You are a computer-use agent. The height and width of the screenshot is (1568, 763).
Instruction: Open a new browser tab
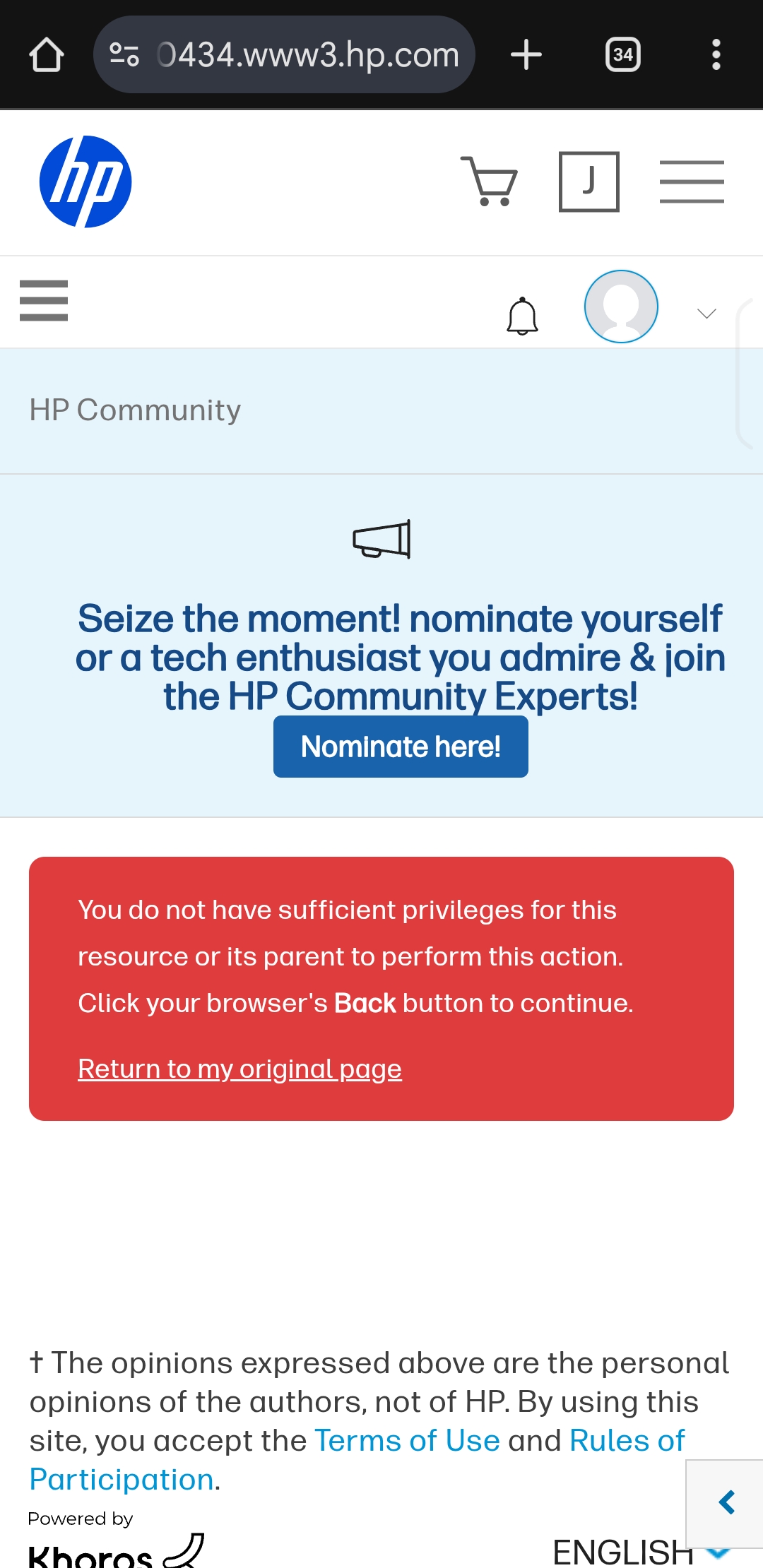[x=526, y=54]
